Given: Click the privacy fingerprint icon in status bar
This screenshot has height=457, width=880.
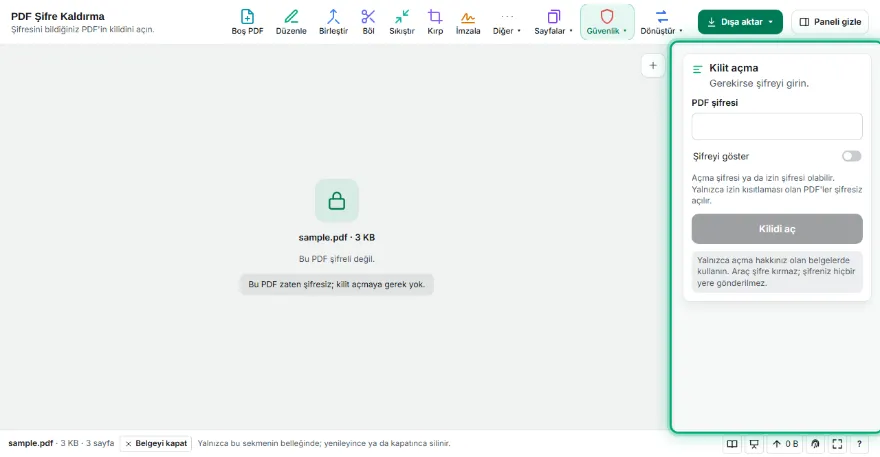Looking at the screenshot, I should tap(815, 444).
